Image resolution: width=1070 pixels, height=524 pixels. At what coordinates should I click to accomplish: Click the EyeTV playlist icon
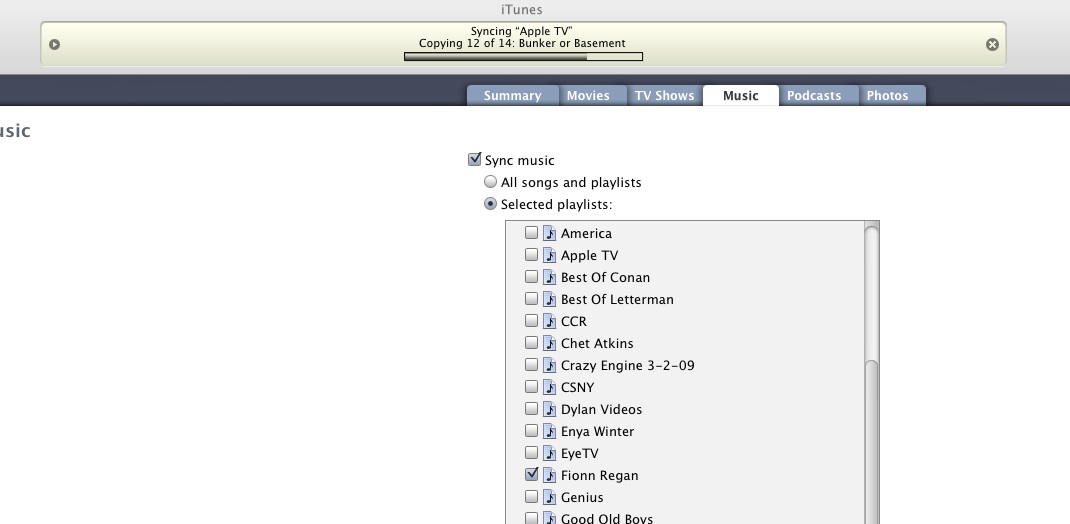549,453
